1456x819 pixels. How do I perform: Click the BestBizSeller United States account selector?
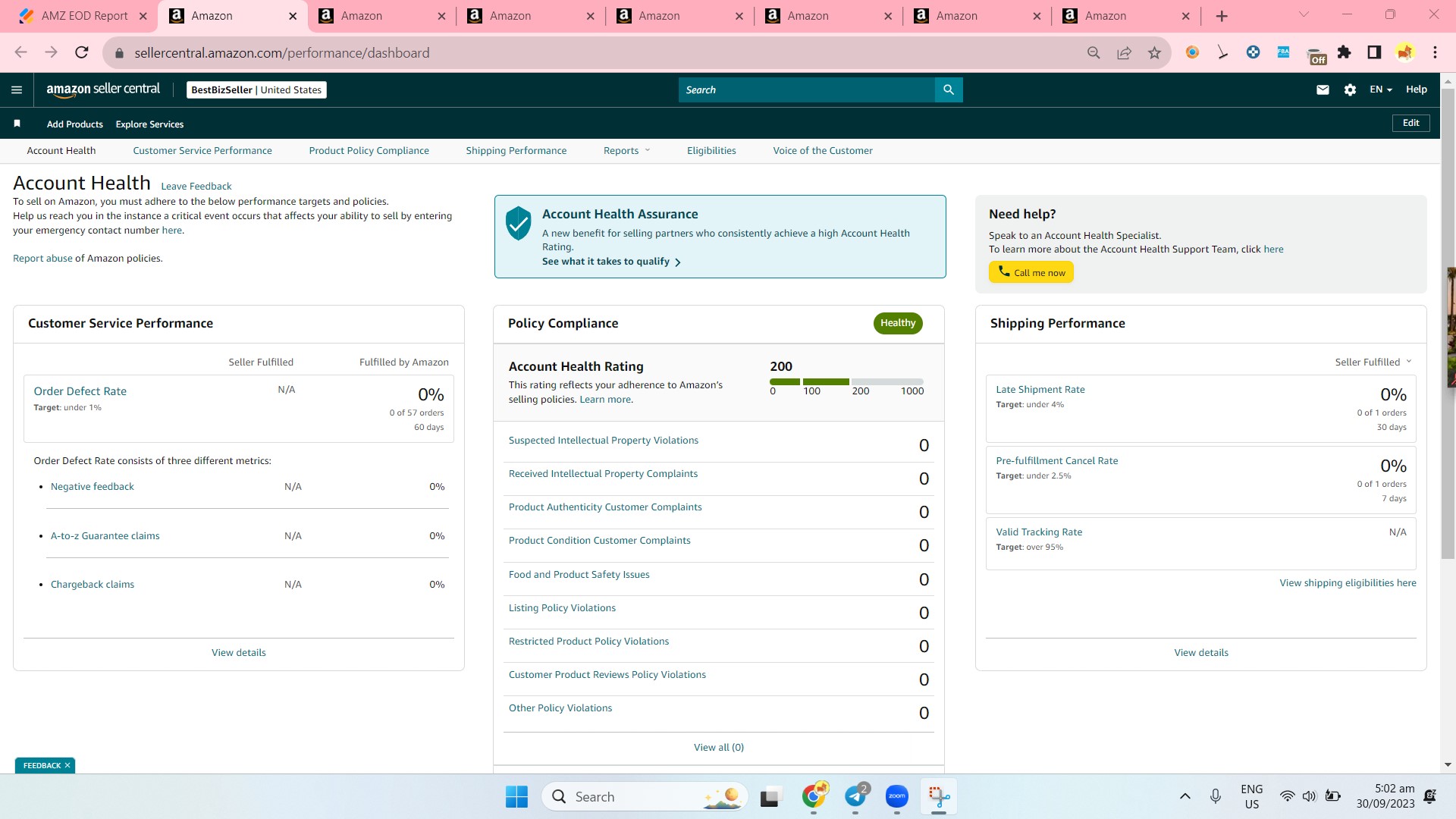click(x=256, y=89)
